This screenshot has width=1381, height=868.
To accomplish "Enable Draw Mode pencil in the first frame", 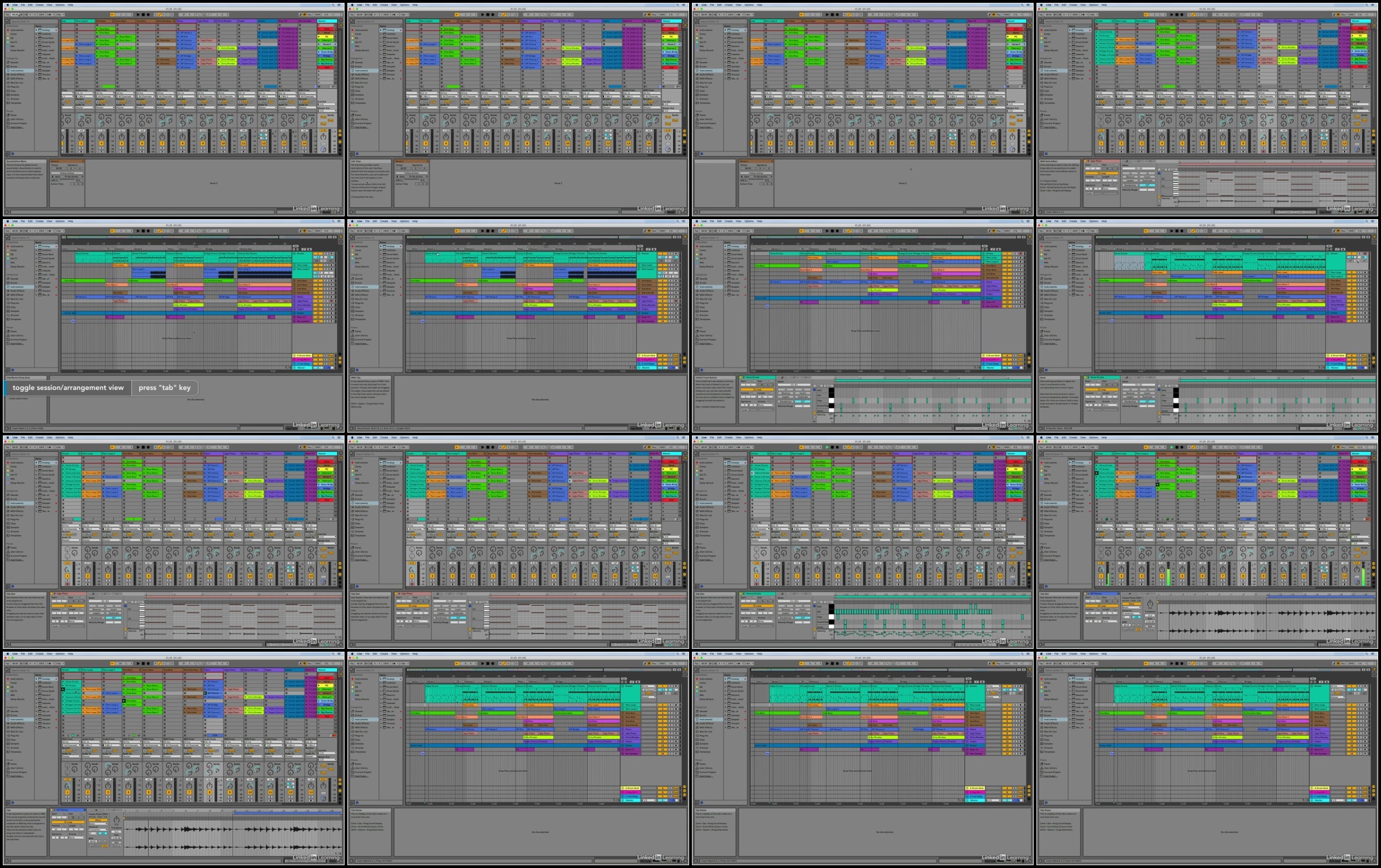I will (x=301, y=15).
